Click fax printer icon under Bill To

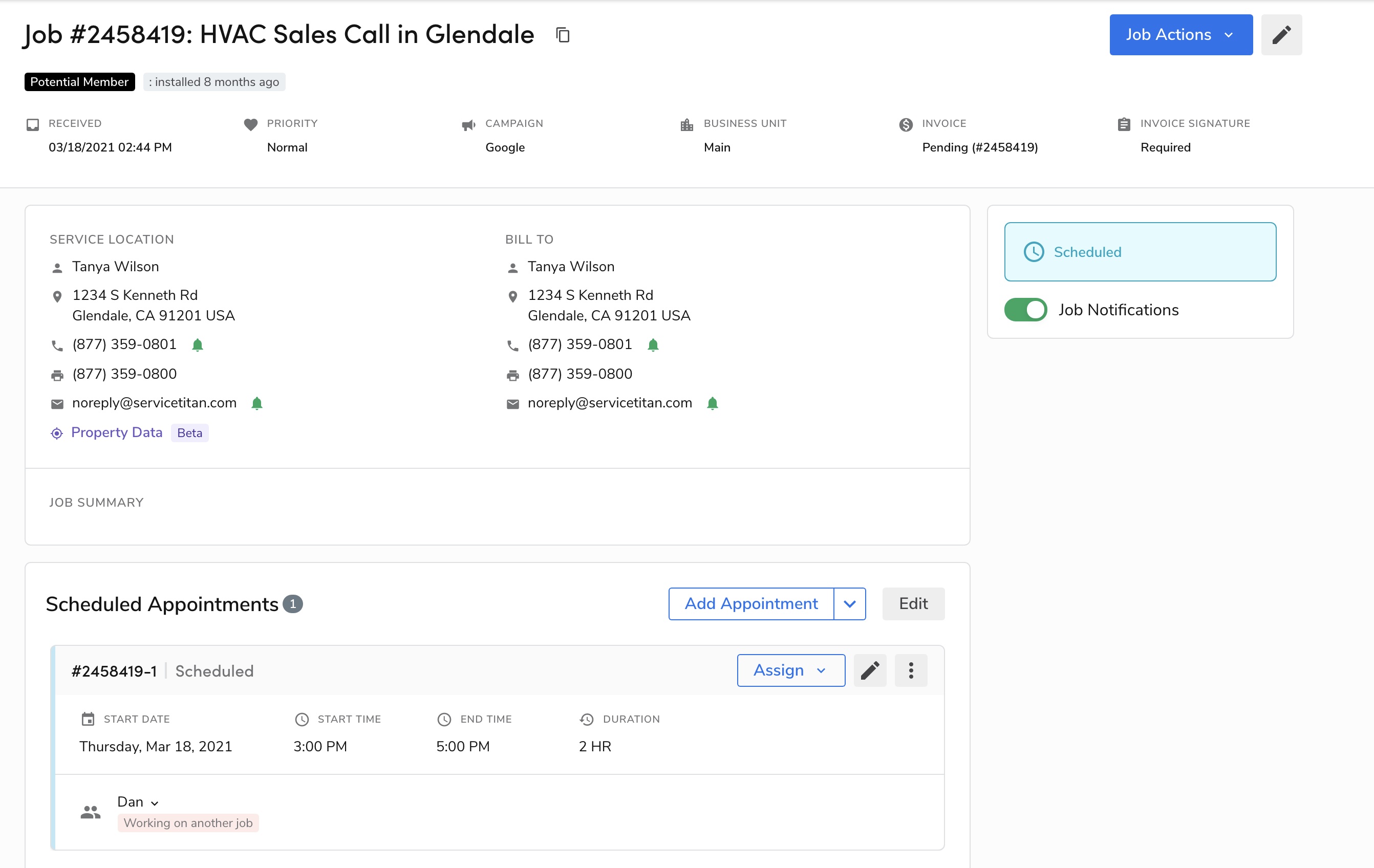512,375
